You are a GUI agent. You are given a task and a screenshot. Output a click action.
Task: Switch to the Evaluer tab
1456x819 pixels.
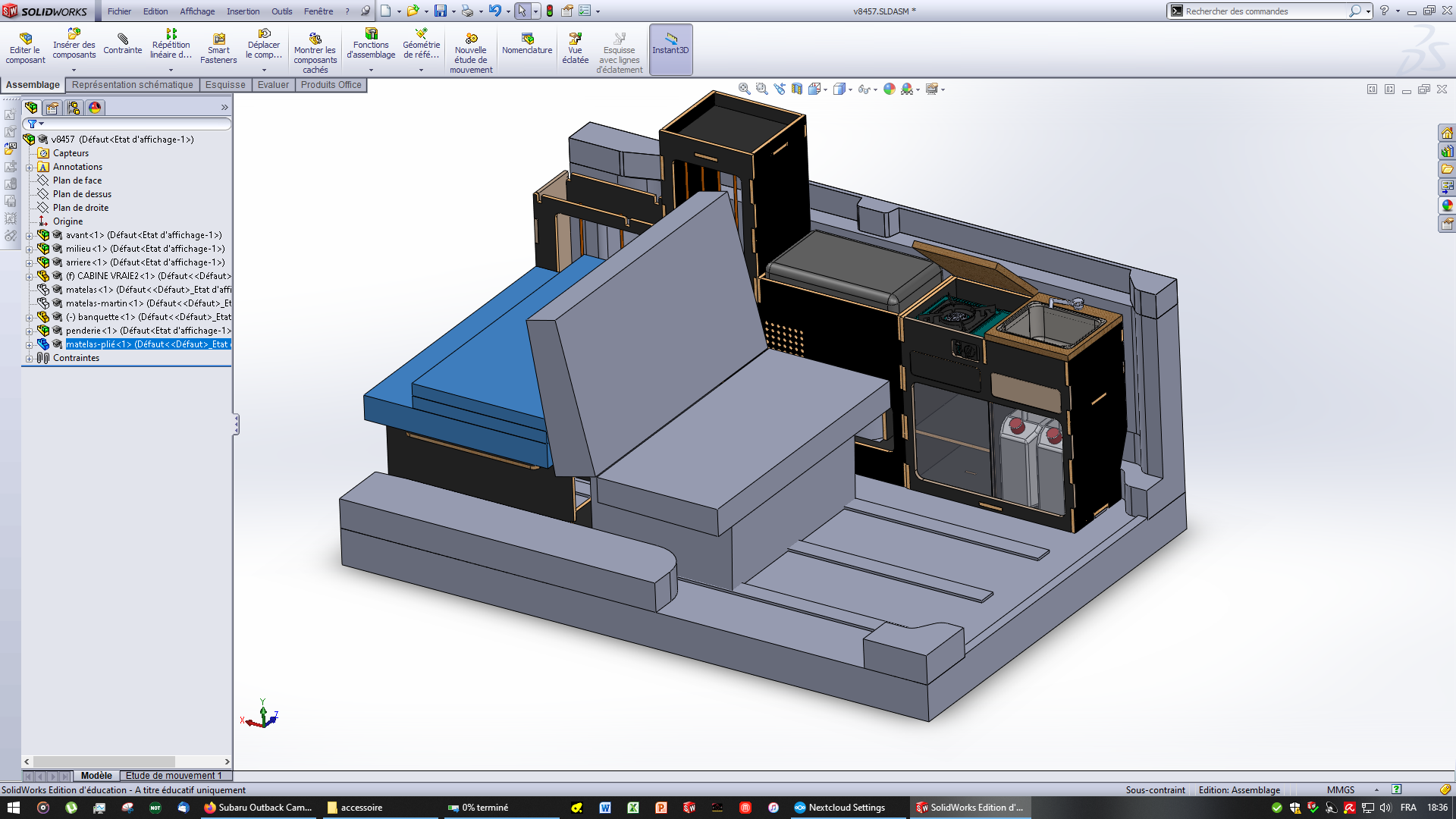tap(273, 85)
